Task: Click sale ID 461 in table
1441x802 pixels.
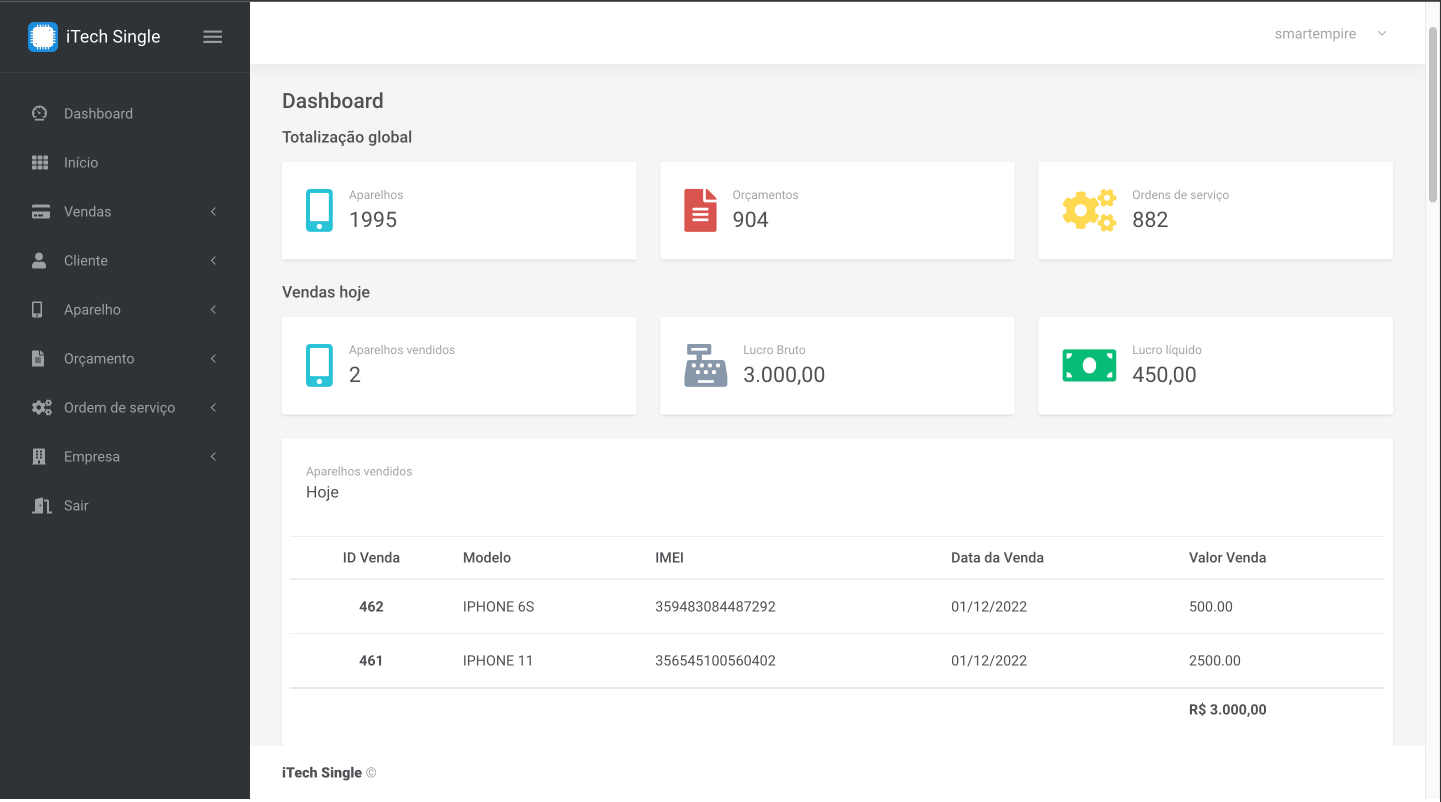Action: tap(371, 661)
